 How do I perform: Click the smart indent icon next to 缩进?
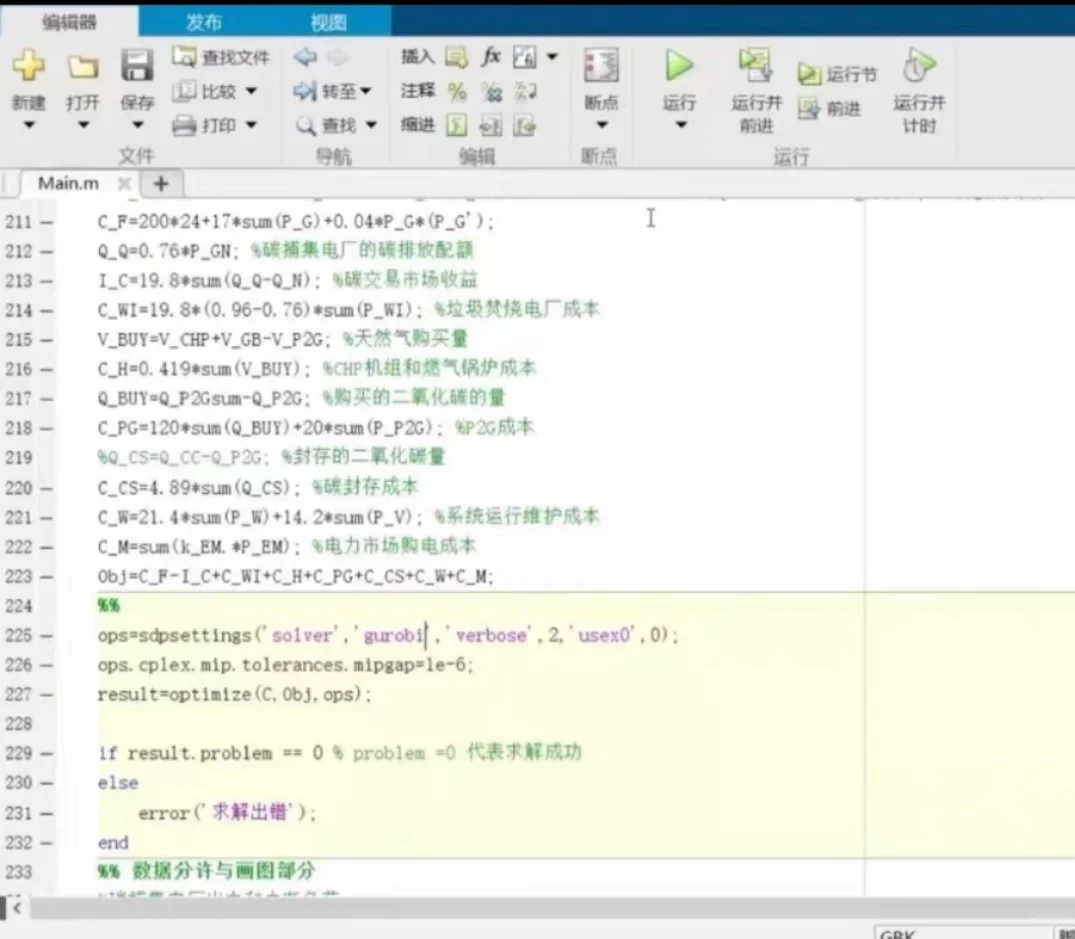(x=457, y=125)
